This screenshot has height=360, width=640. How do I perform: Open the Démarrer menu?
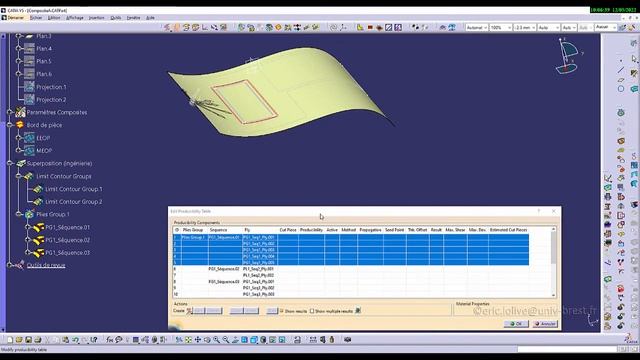coord(16,18)
